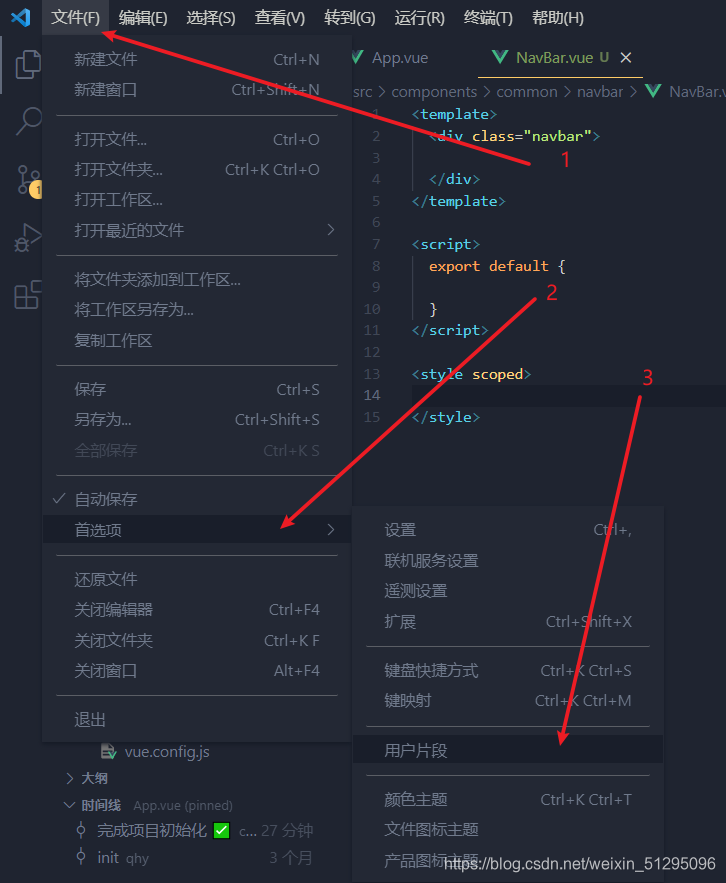
Task: Choose 打开文件... menu entry
Action: 197,139
